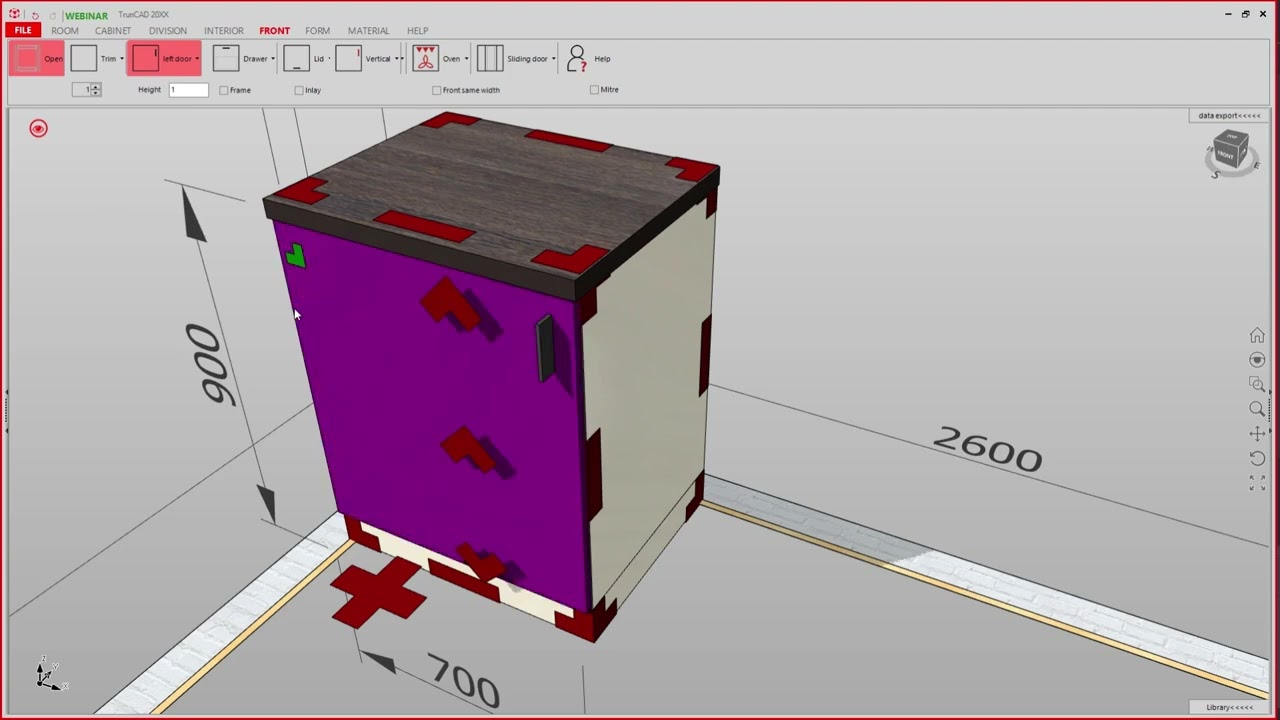Open the Help person icon

tap(577, 58)
